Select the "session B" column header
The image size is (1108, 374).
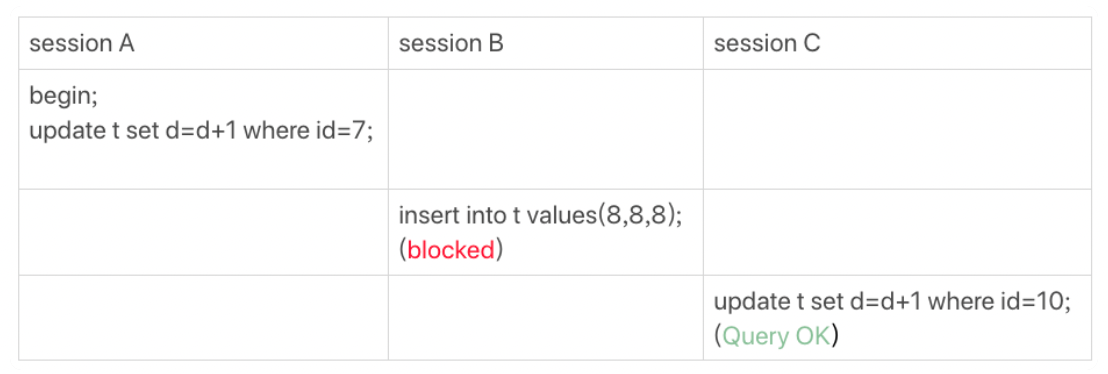(546, 43)
